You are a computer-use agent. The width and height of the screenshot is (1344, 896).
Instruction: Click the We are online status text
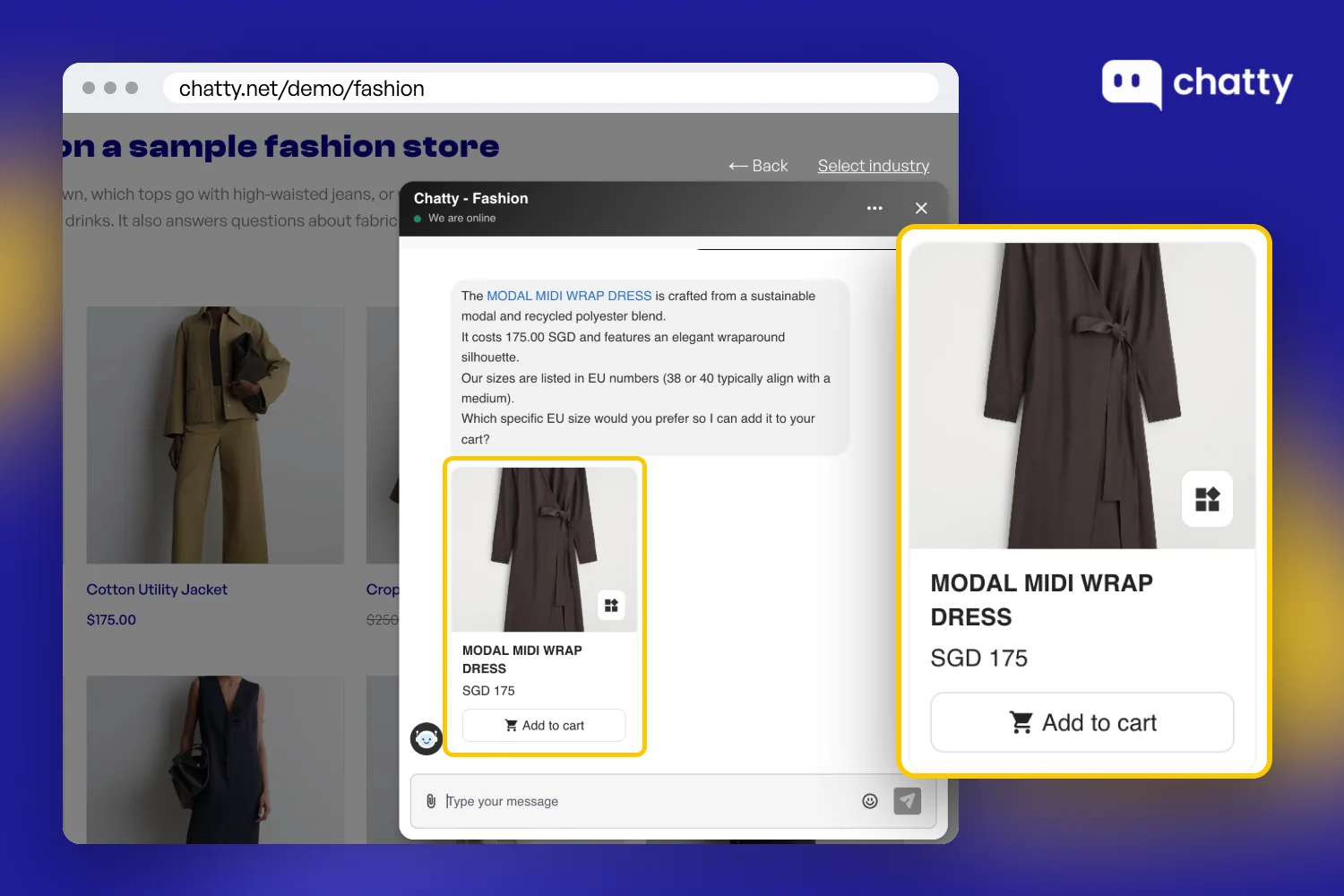[x=461, y=219]
